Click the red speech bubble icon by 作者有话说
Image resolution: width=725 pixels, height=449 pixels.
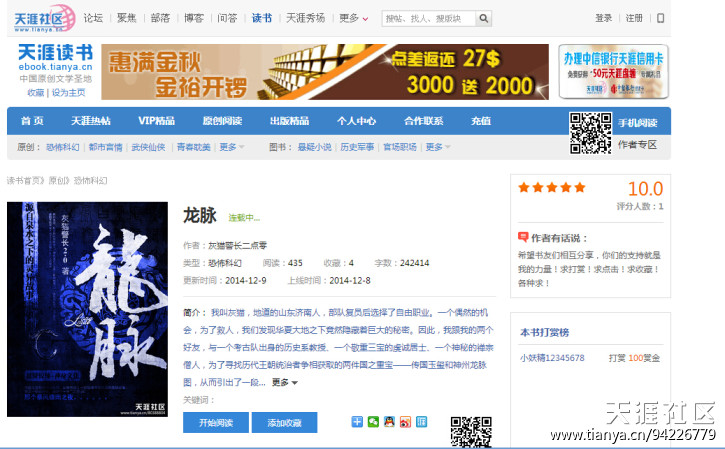(522, 237)
